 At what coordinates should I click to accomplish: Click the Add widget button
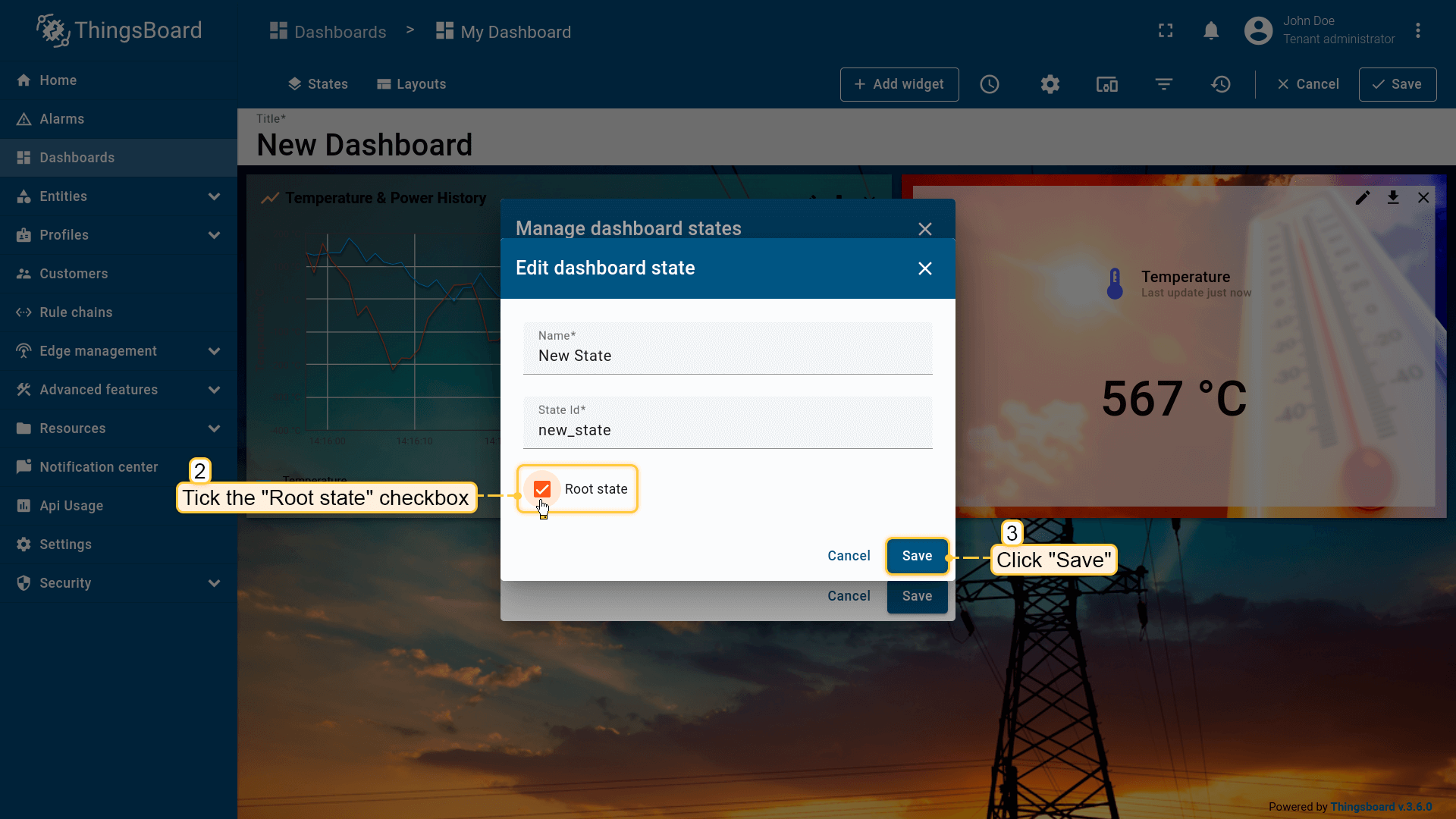[x=899, y=84]
